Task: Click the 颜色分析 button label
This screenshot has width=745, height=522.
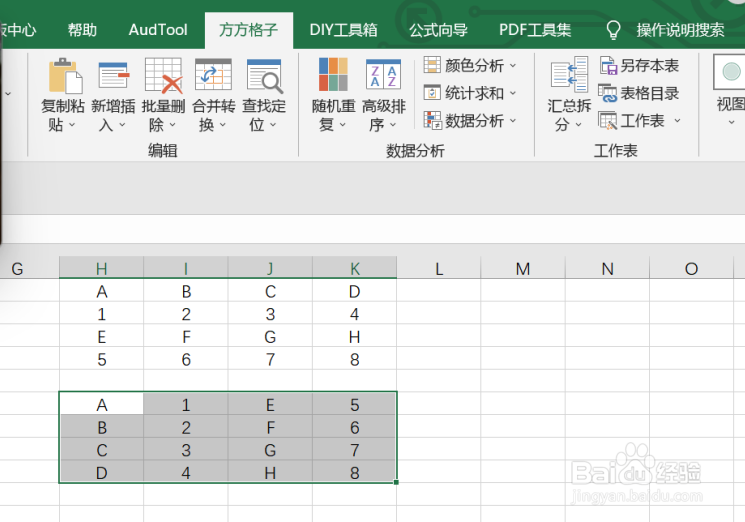Action: [x=474, y=66]
